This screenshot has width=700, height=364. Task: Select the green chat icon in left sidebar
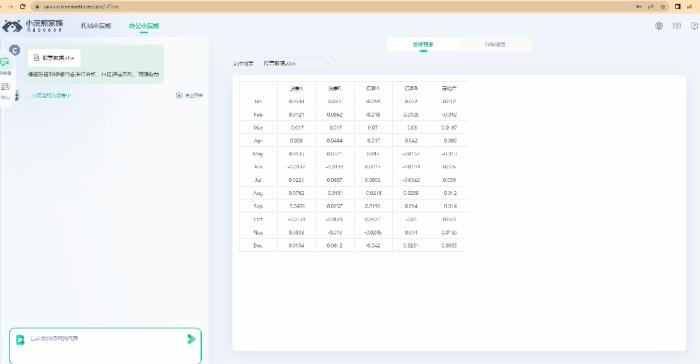point(5,63)
